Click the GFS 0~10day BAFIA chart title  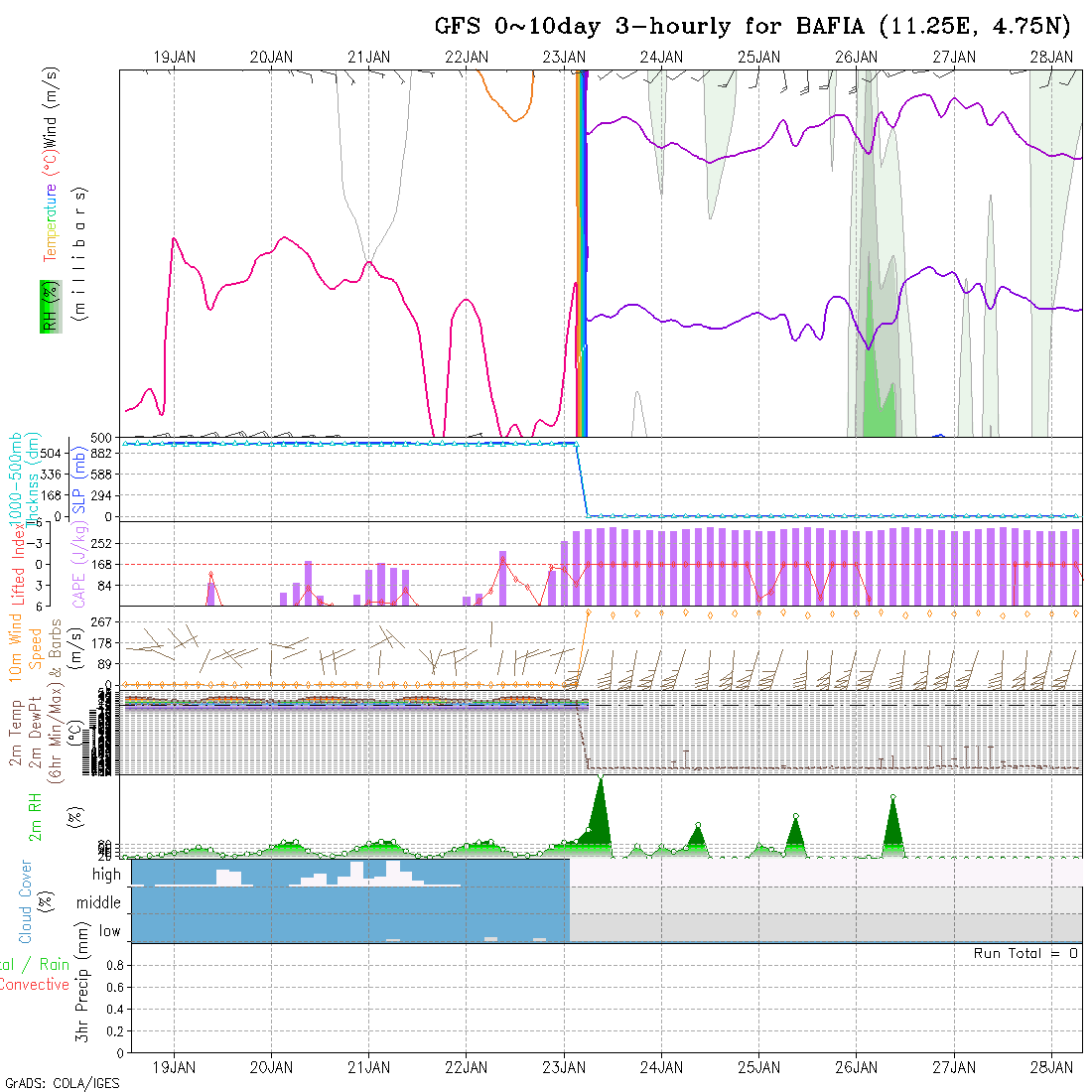[752, 27]
